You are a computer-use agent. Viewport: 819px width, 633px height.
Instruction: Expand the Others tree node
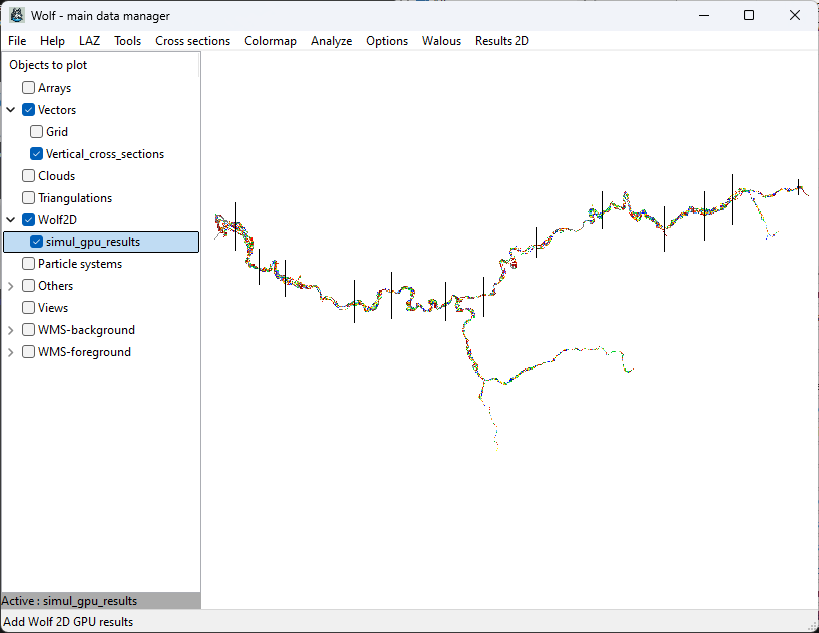click(11, 286)
